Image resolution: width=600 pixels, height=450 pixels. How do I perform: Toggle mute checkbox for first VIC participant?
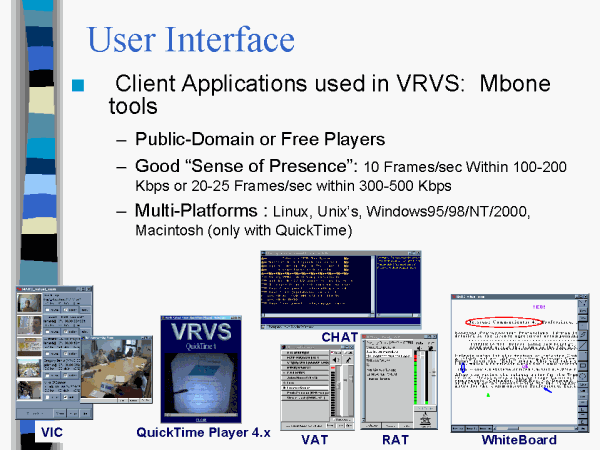click(47, 310)
